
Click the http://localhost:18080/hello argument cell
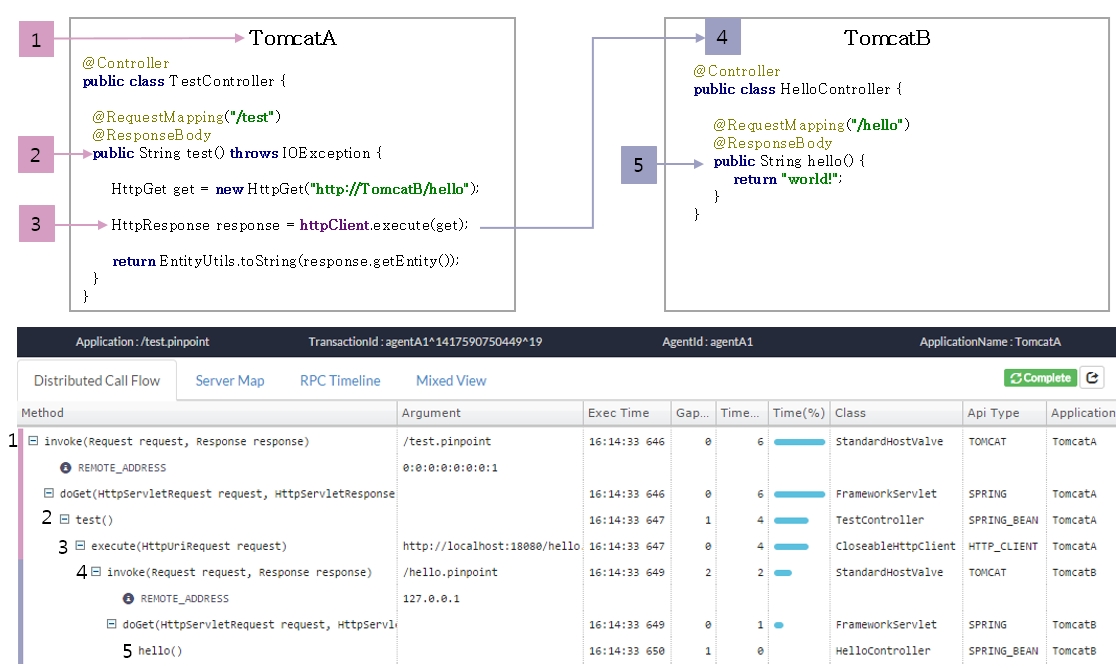pyautogui.click(x=491, y=546)
